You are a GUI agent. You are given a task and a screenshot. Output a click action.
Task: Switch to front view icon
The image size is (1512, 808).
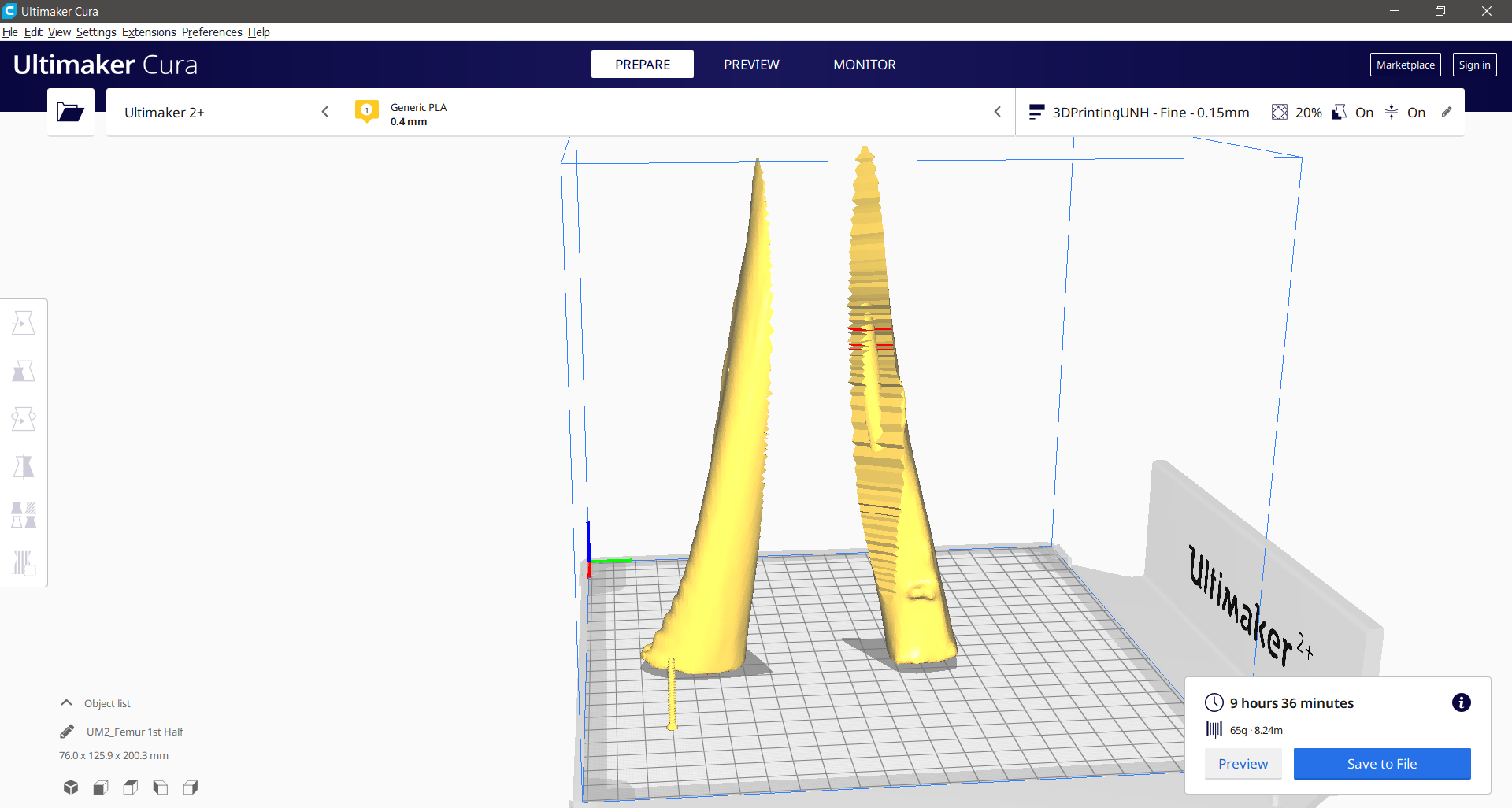(x=101, y=787)
